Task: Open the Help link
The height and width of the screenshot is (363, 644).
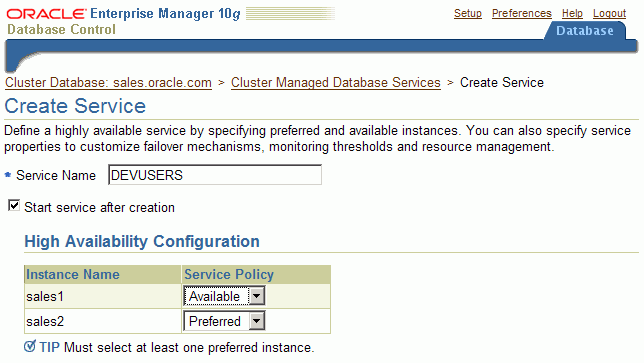Action: click(572, 13)
